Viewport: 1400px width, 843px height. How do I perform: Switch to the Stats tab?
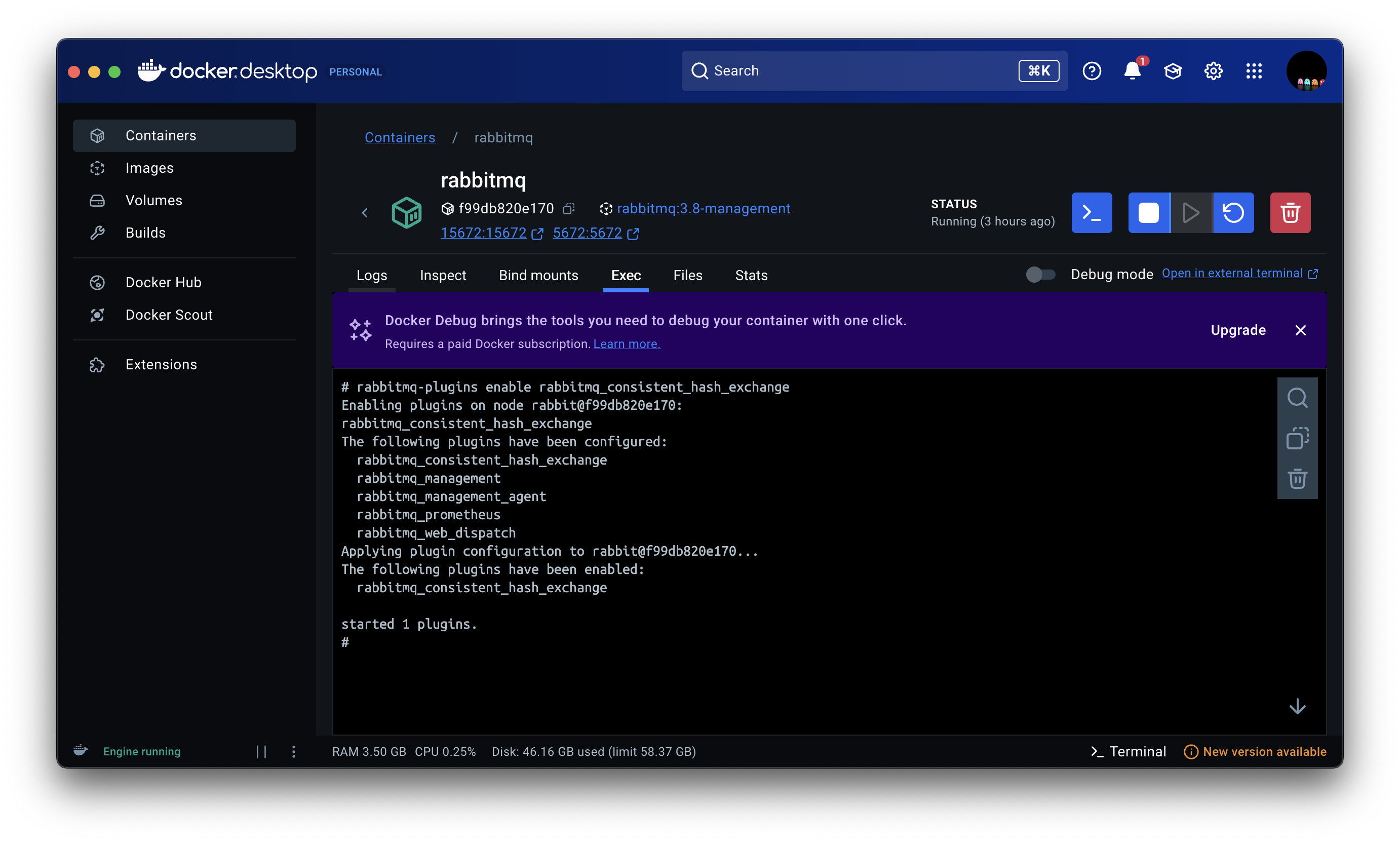click(x=751, y=276)
